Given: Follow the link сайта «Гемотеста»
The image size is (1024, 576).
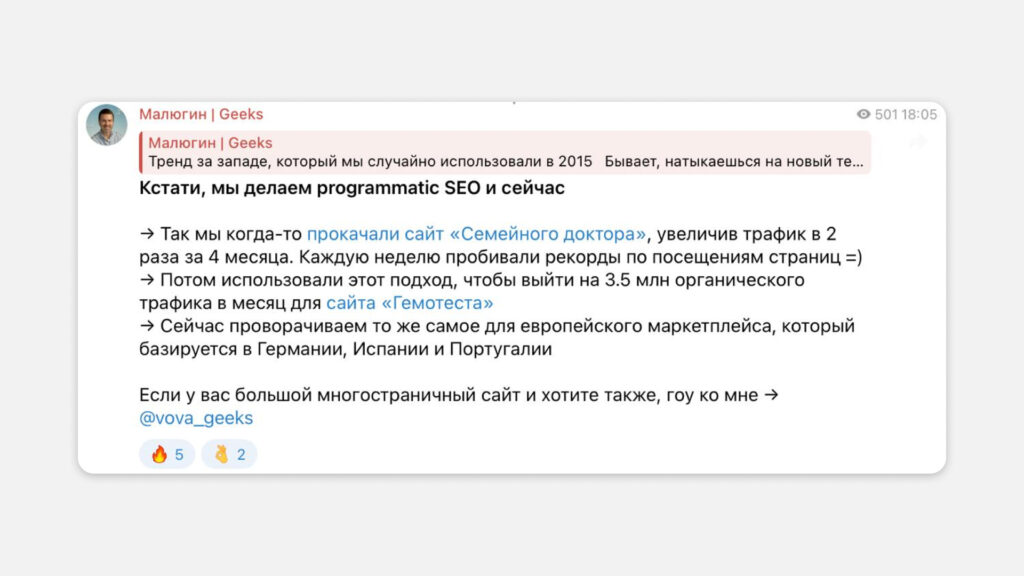Looking at the screenshot, I should coord(409,303).
